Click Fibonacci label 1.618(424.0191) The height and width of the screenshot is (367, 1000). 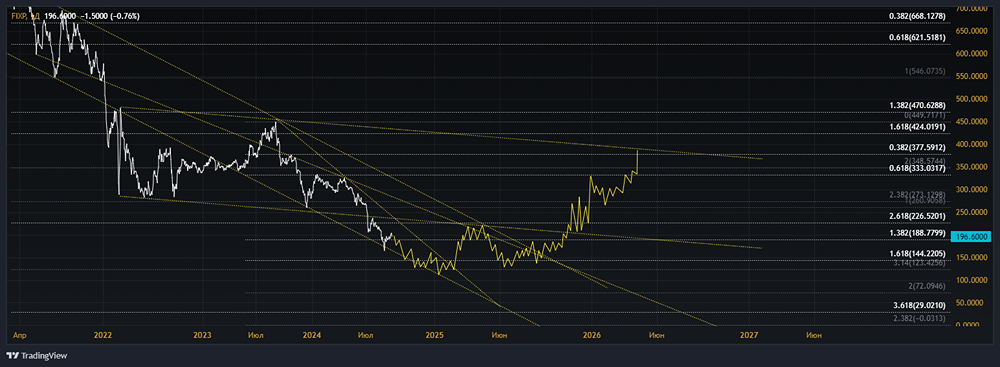click(x=916, y=127)
